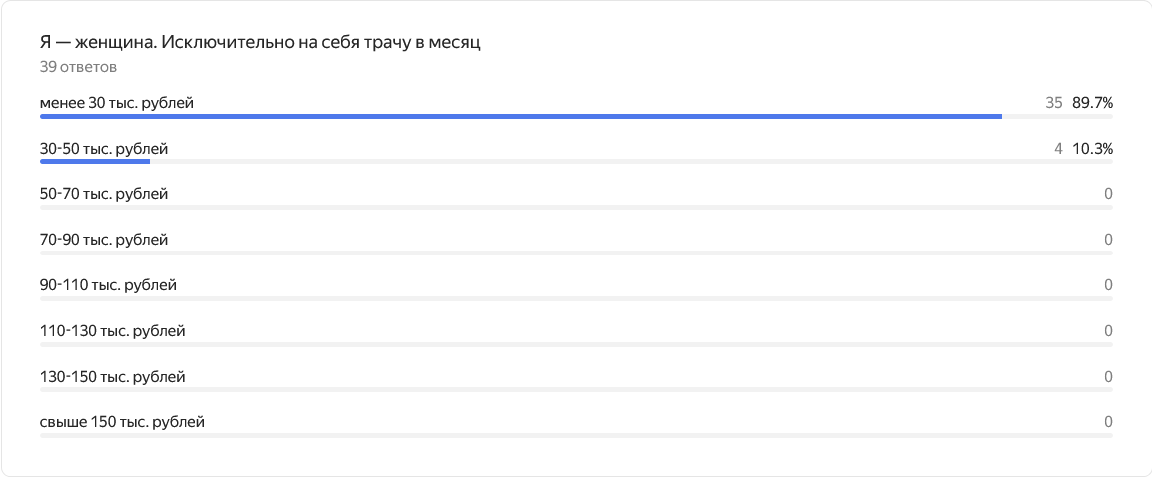The width and height of the screenshot is (1152, 477).
Task: Click the count 35 next to 89.7%
Action: [1054, 104]
